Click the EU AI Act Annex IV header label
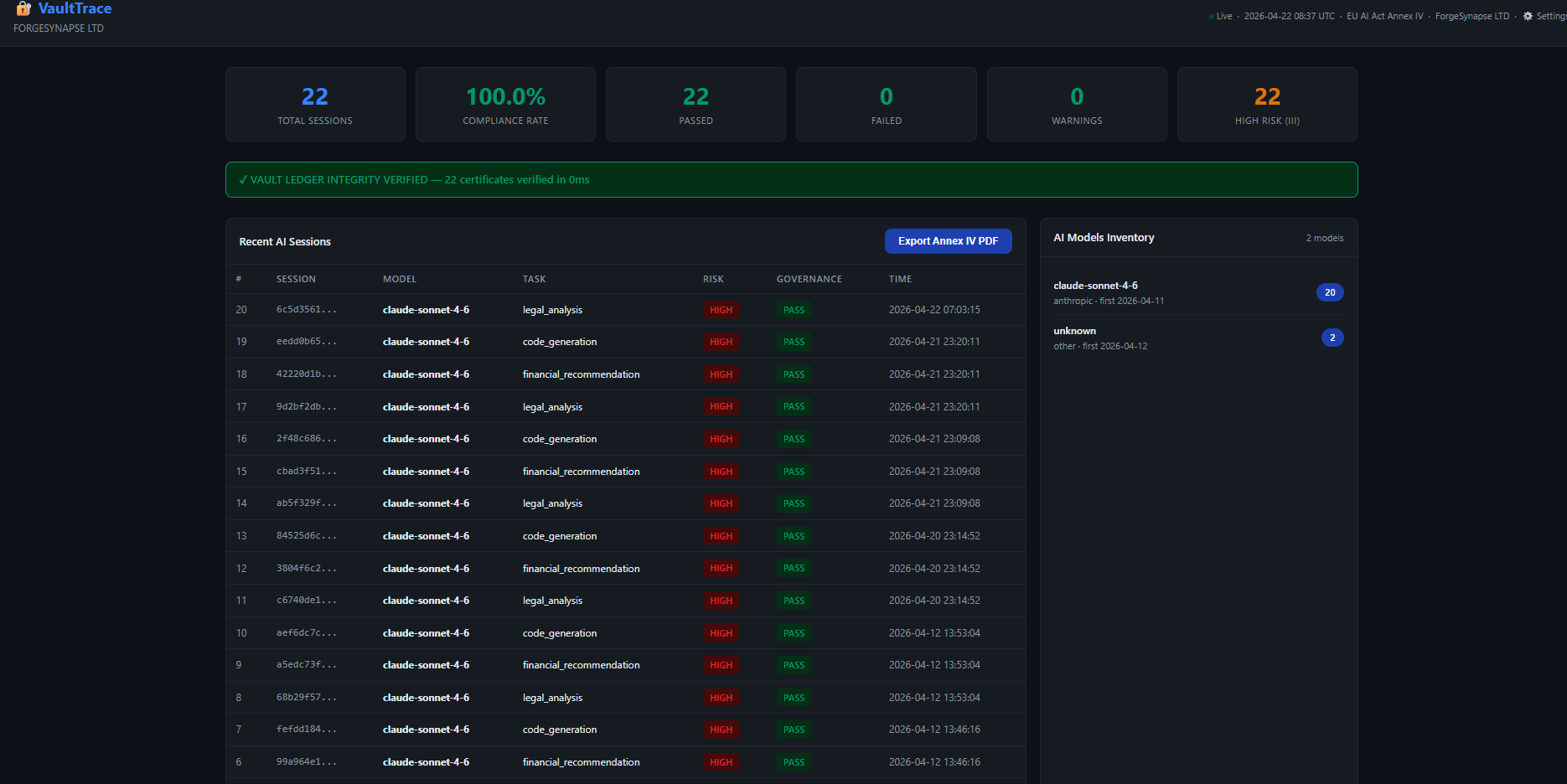Image resolution: width=1567 pixels, height=784 pixels. (1384, 16)
